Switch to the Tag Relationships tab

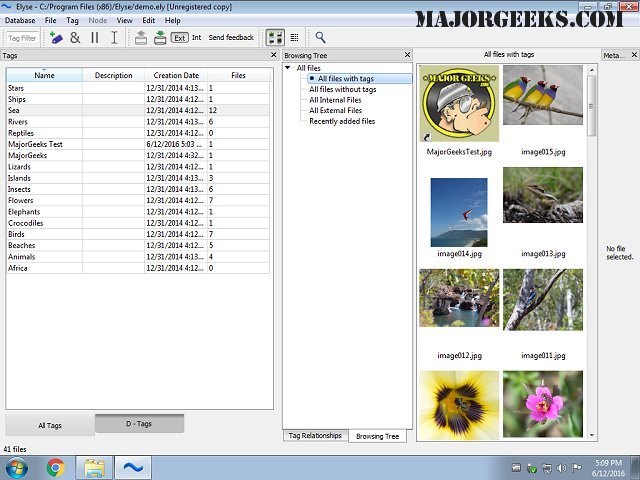click(315, 436)
